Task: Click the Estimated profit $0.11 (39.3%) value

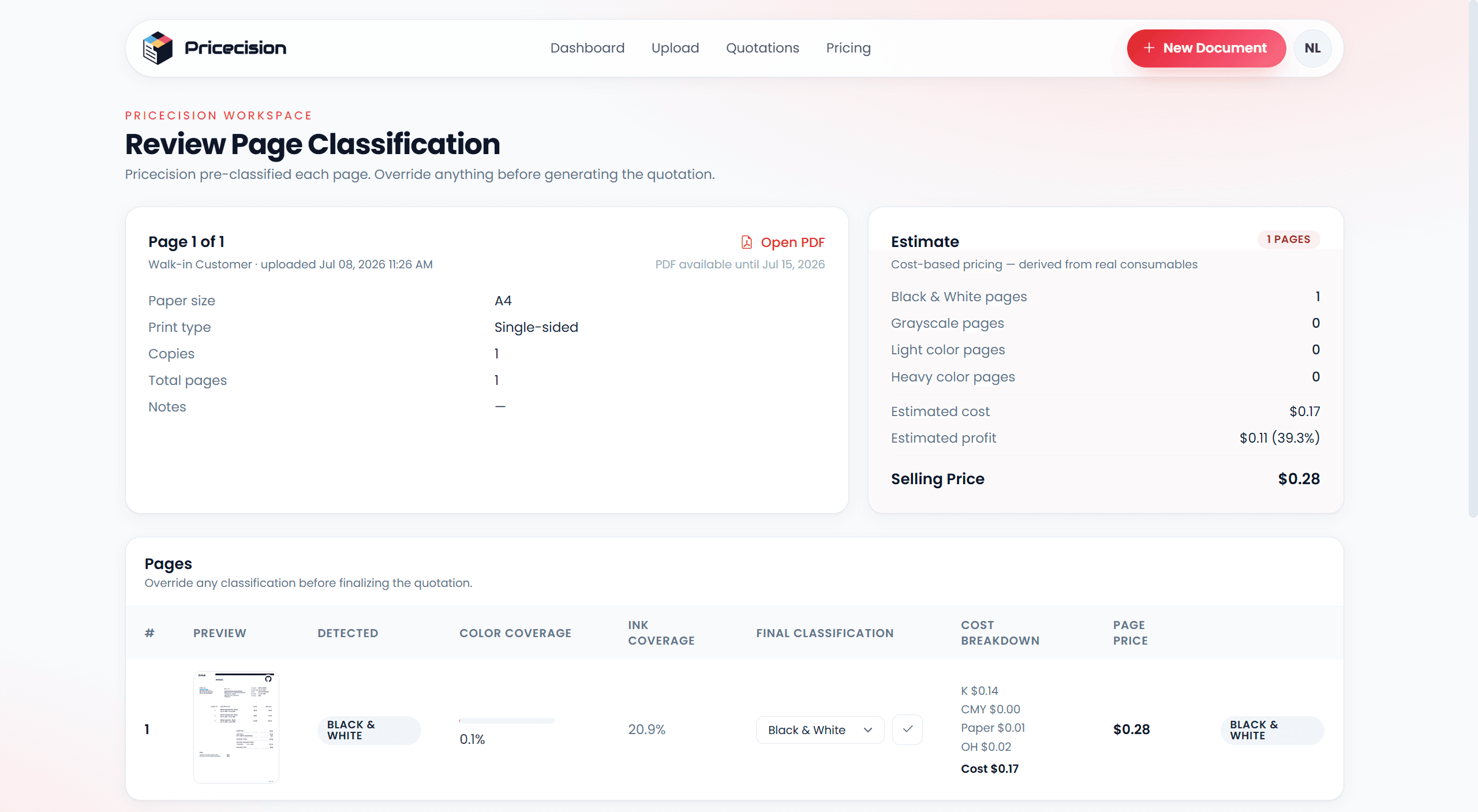Action: [1279, 438]
